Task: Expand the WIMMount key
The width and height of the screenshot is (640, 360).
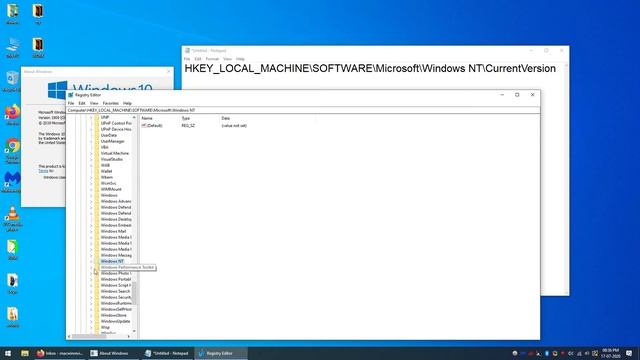Action: pos(91,189)
